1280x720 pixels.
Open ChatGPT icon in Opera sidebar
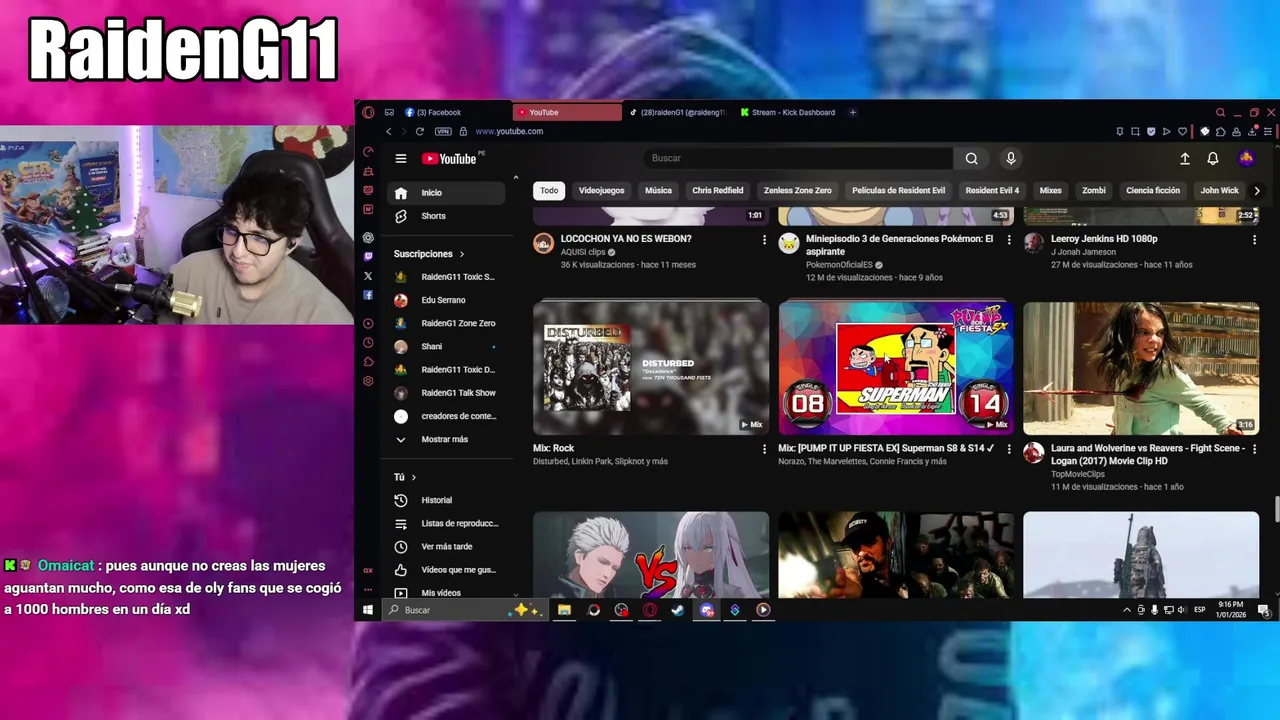[x=368, y=237]
